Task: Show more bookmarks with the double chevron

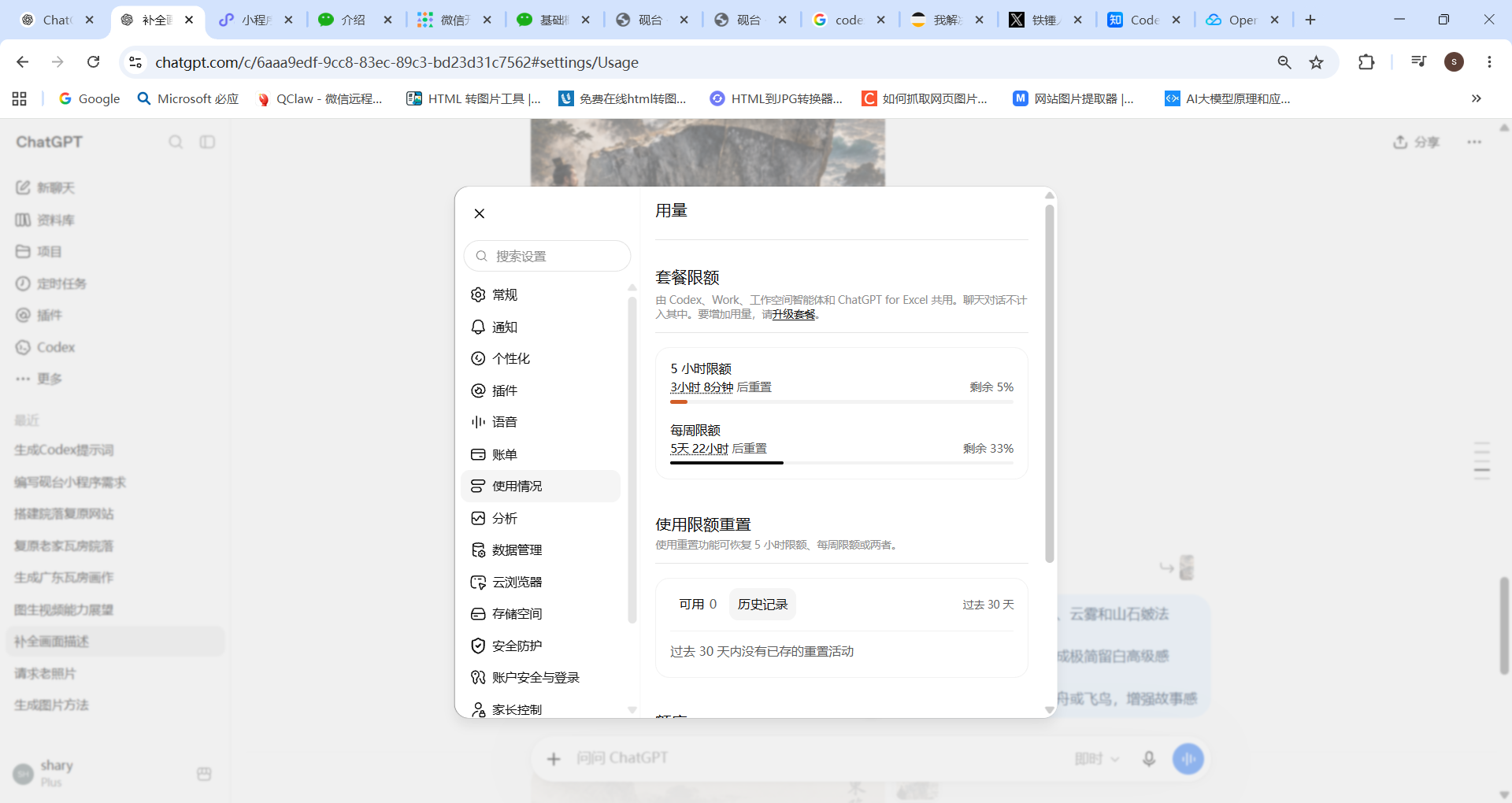Action: pos(1477,98)
